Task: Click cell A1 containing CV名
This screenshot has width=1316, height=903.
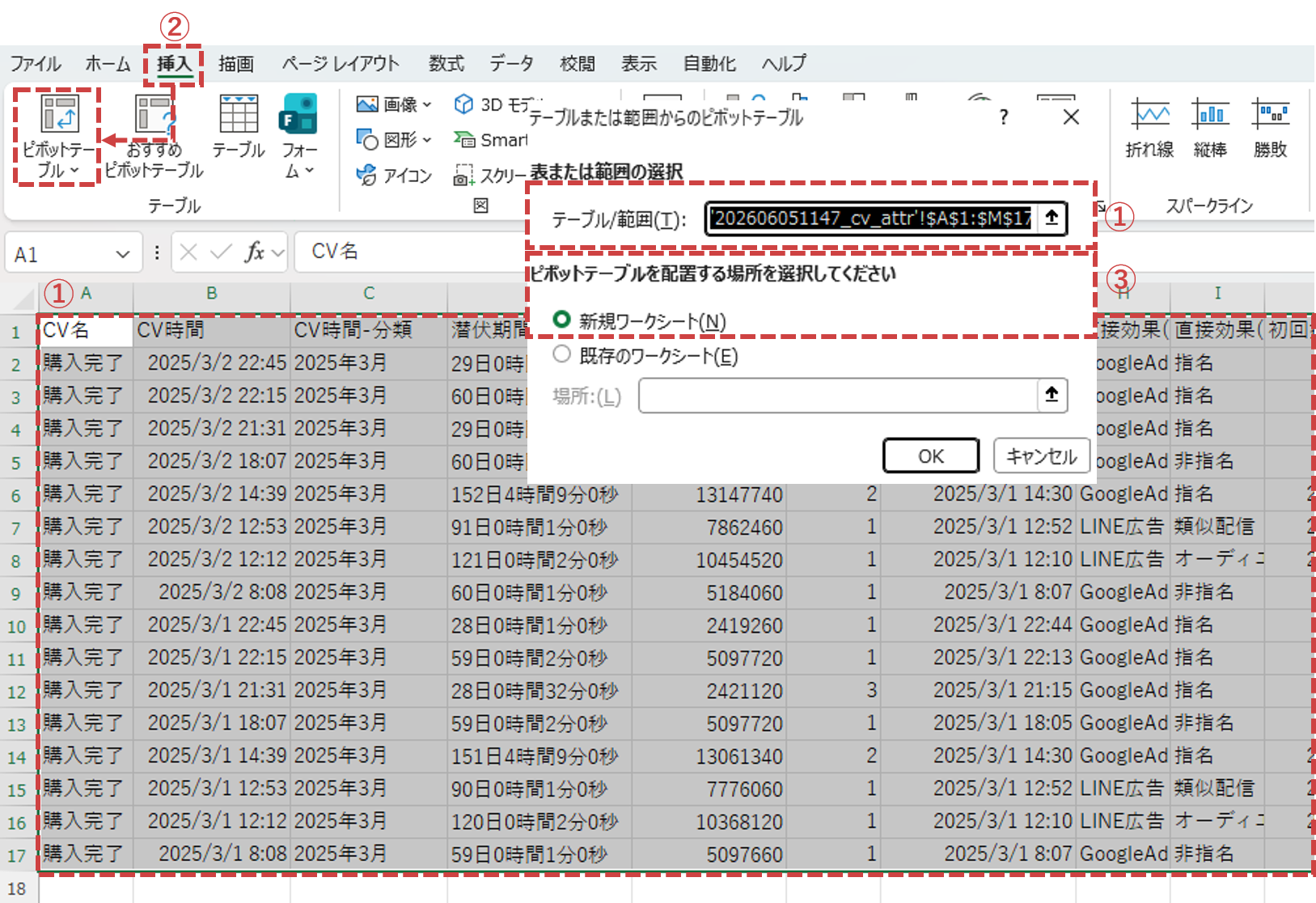Action: pyautogui.click(x=86, y=330)
